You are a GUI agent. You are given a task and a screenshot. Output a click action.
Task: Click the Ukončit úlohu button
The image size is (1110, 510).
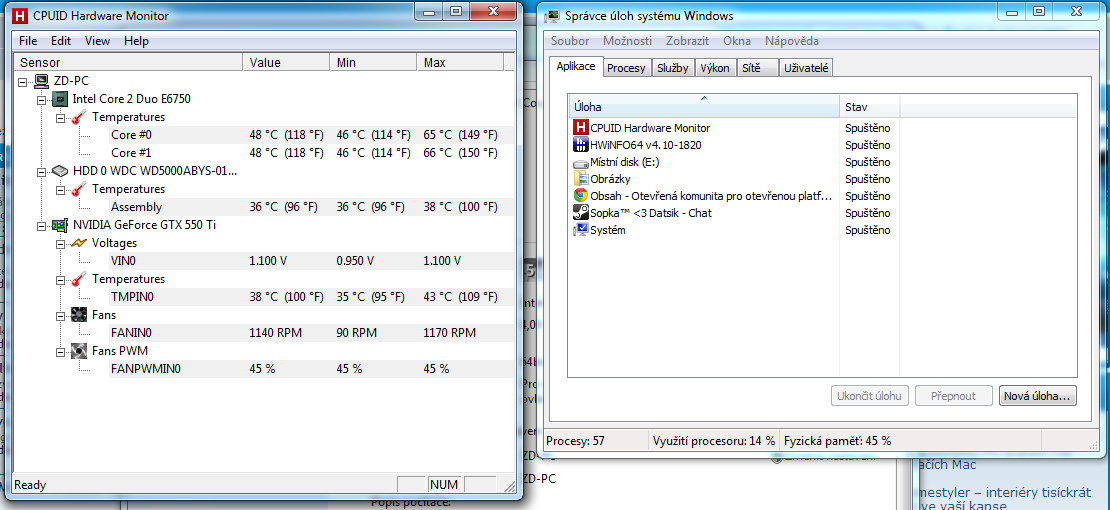coord(869,396)
